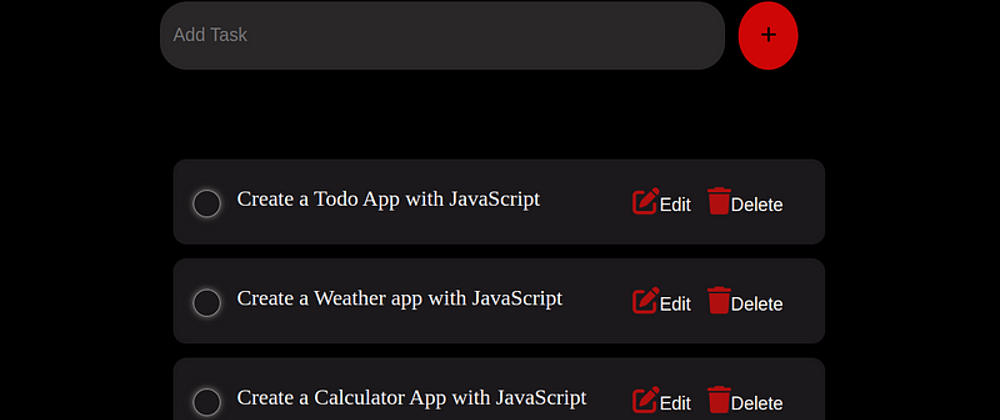Click the Edit label on the Weather app row
The width and height of the screenshot is (1000, 420).
pyautogui.click(x=675, y=305)
